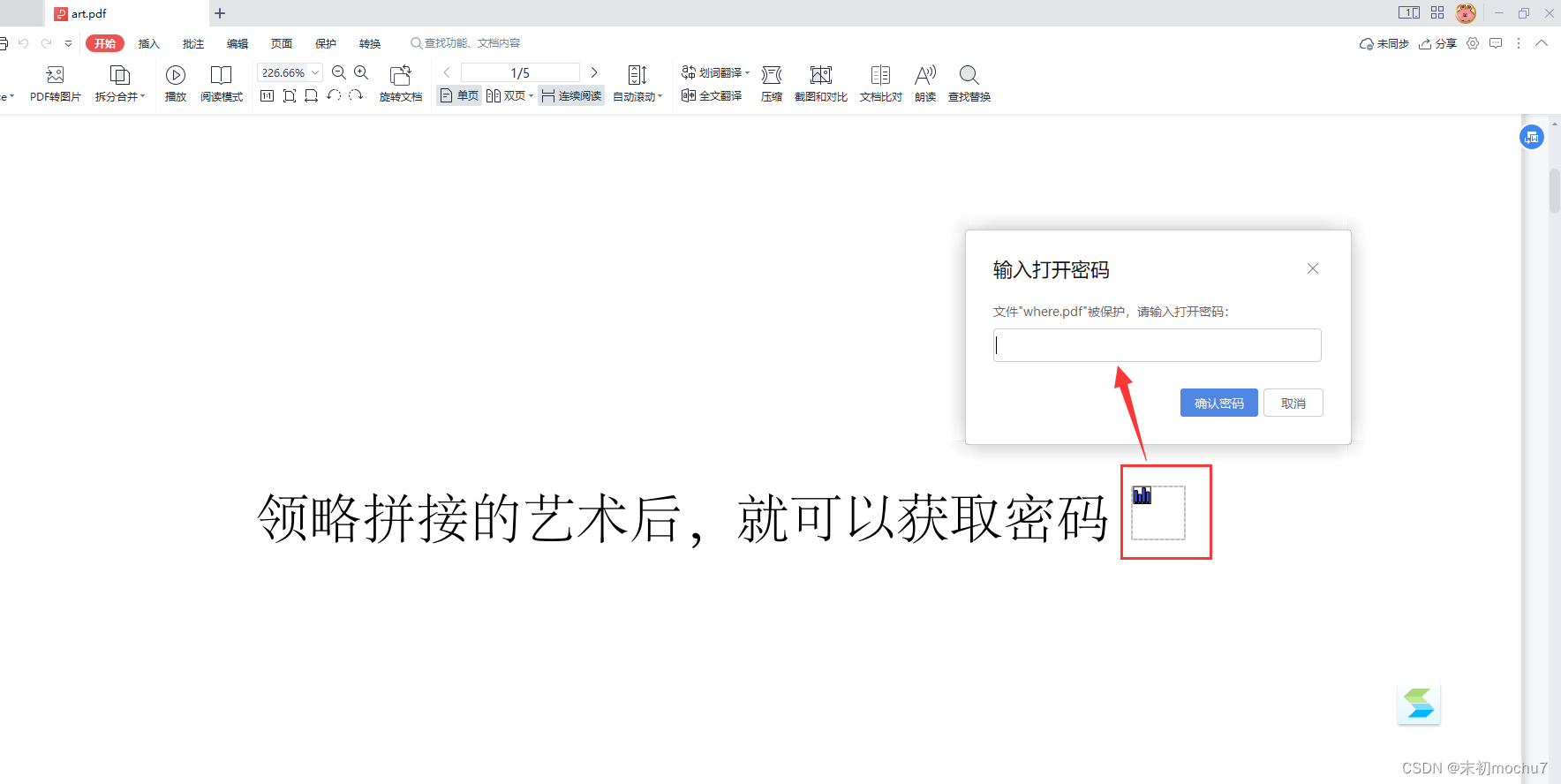Click the window layout icon in title bar

tap(1409, 12)
